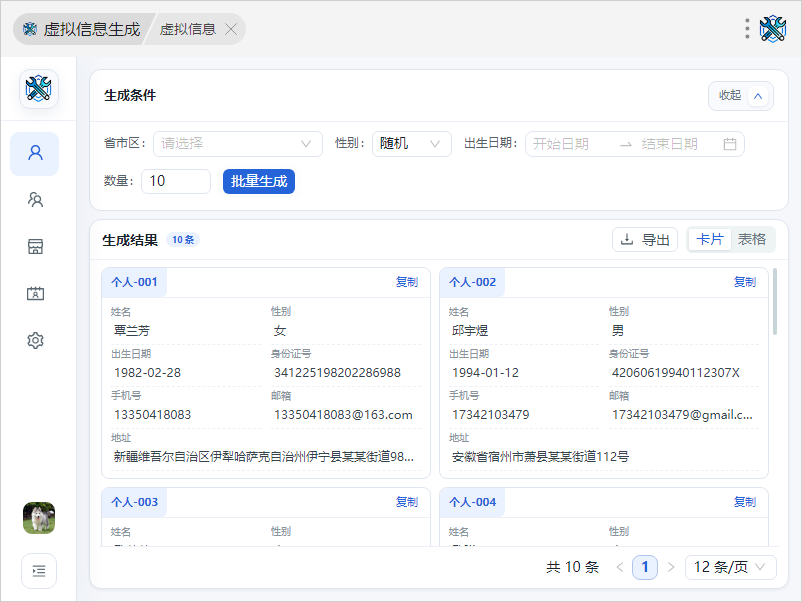Image resolution: width=802 pixels, height=602 pixels.
Task: Open the ID card sidebar icon
Action: tap(35, 294)
